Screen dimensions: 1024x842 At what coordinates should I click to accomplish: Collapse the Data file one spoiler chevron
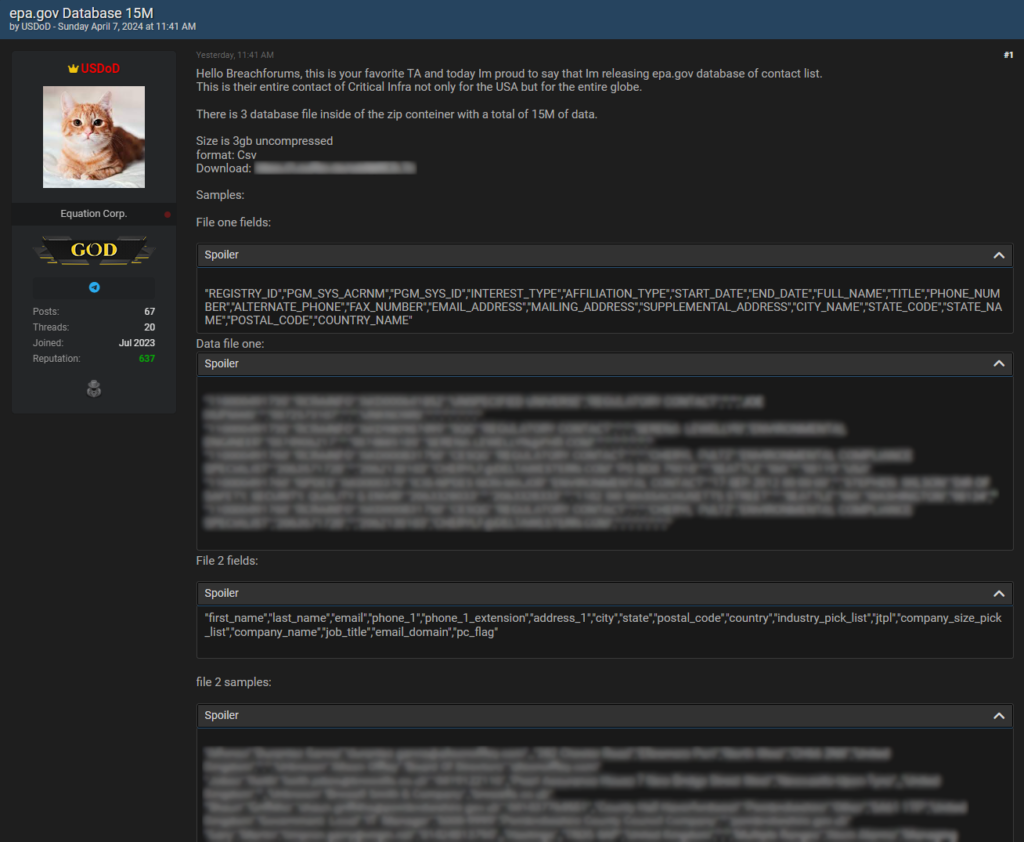pyautogui.click(x=999, y=364)
